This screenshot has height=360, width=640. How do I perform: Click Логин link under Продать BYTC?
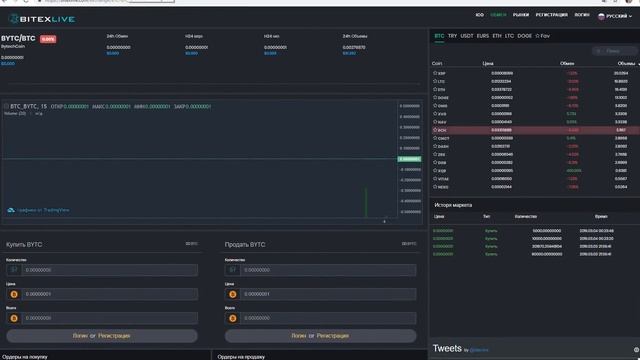pos(299,336)
